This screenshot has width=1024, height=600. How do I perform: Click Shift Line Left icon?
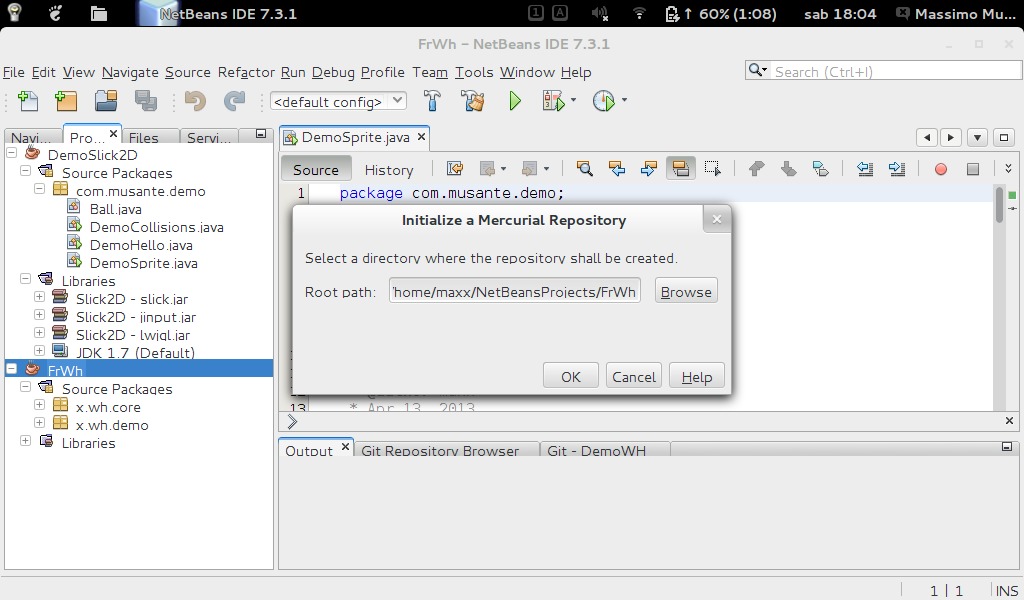(x=865, y=169)
